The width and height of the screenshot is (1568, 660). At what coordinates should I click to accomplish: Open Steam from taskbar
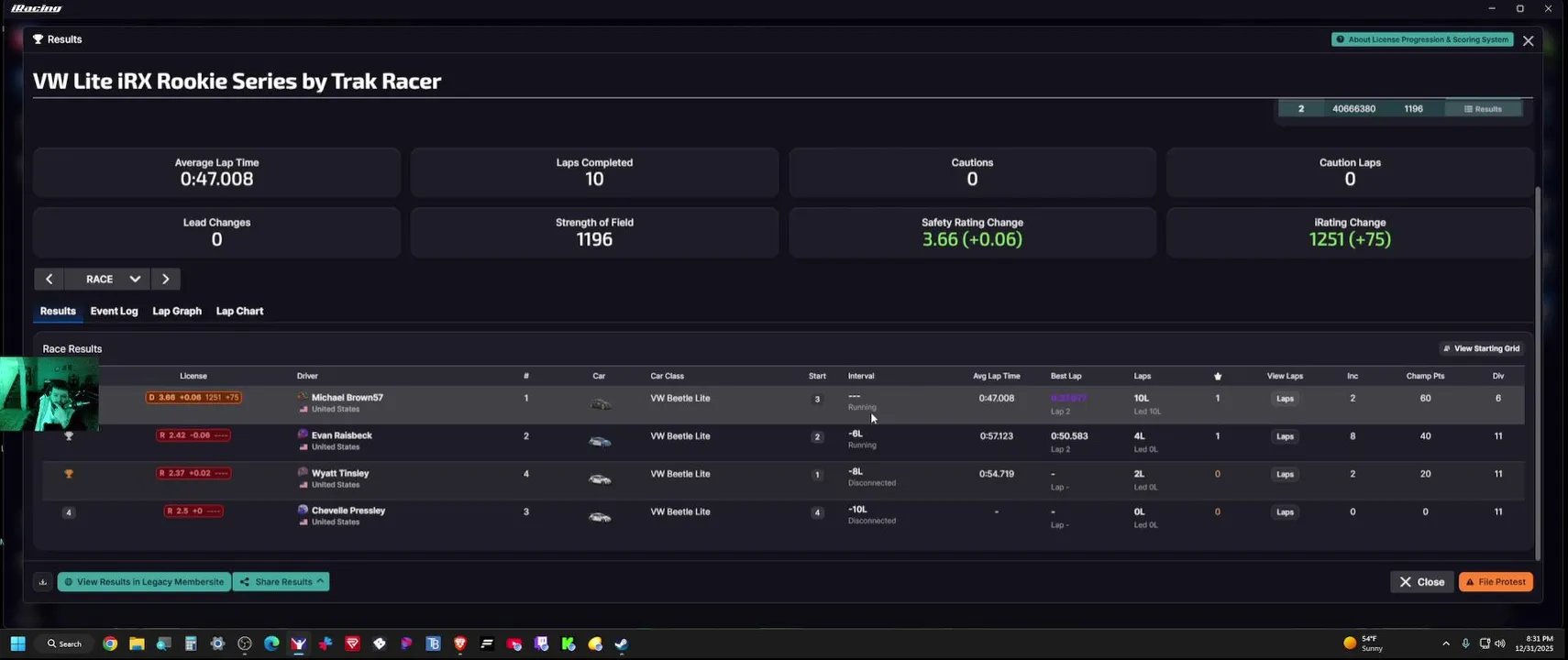622,643
